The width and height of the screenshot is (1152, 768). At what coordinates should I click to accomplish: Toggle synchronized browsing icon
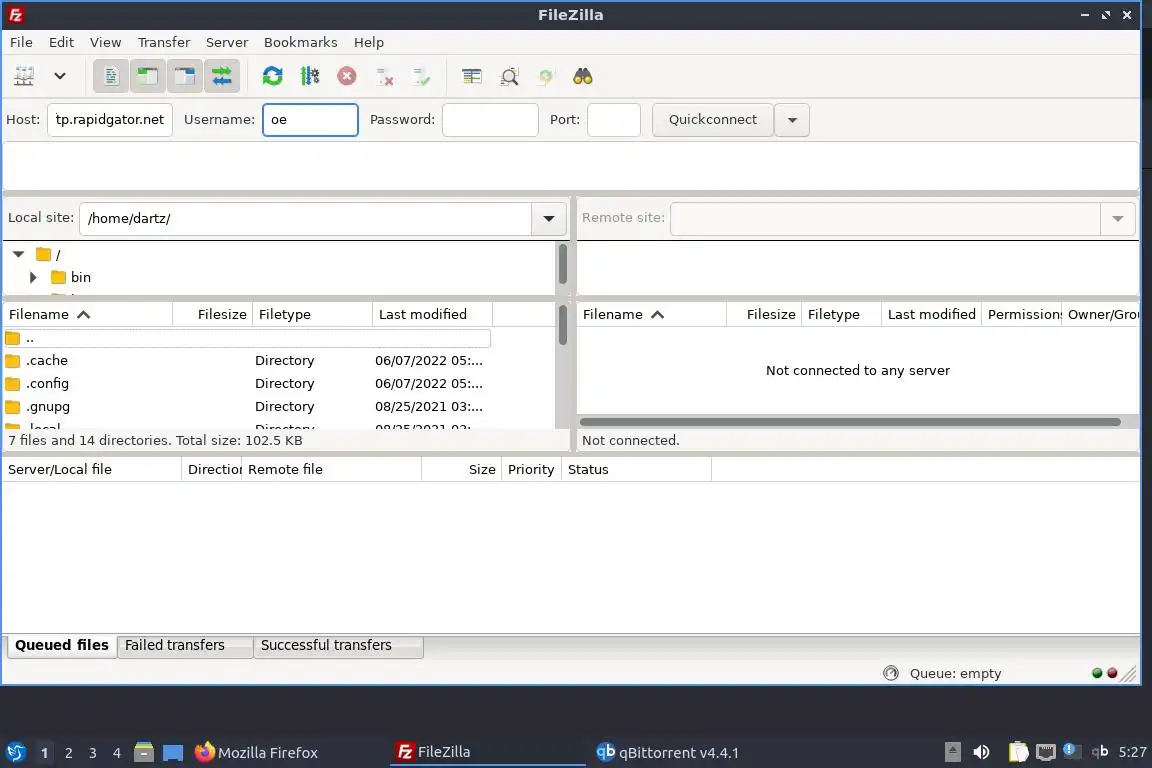click(x=546, y=76)
